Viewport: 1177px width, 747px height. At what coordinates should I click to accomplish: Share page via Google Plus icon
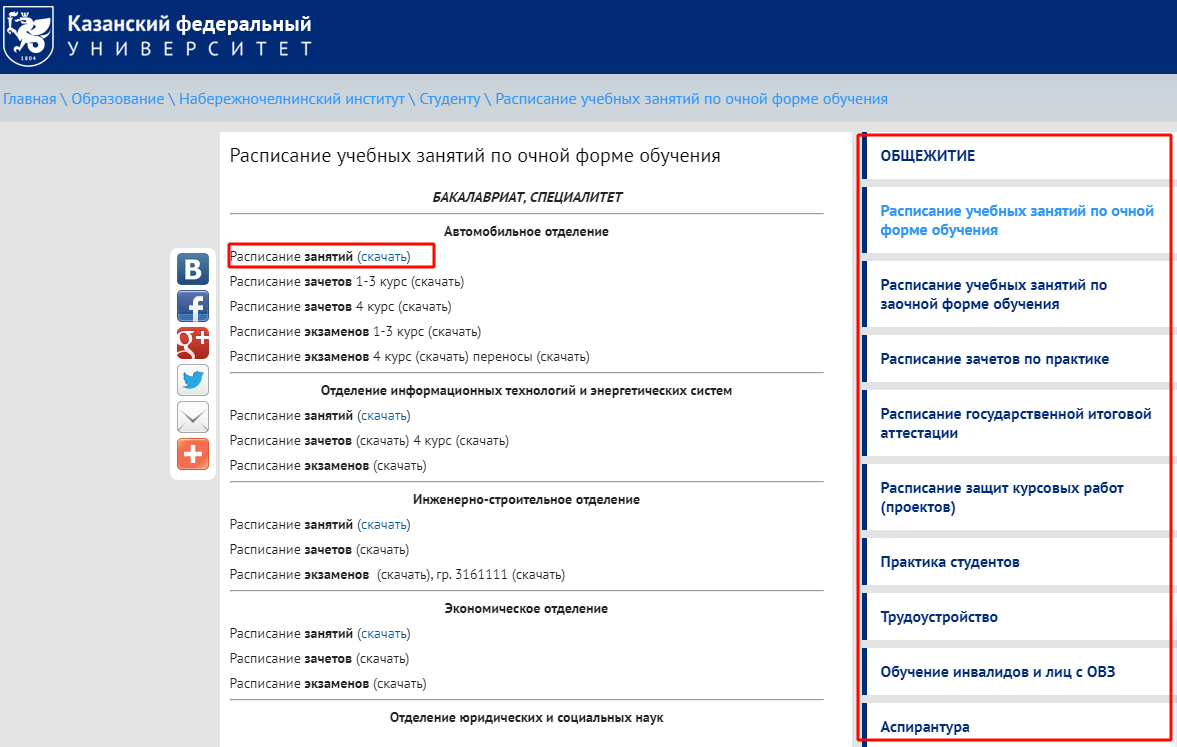click(193, 343)
